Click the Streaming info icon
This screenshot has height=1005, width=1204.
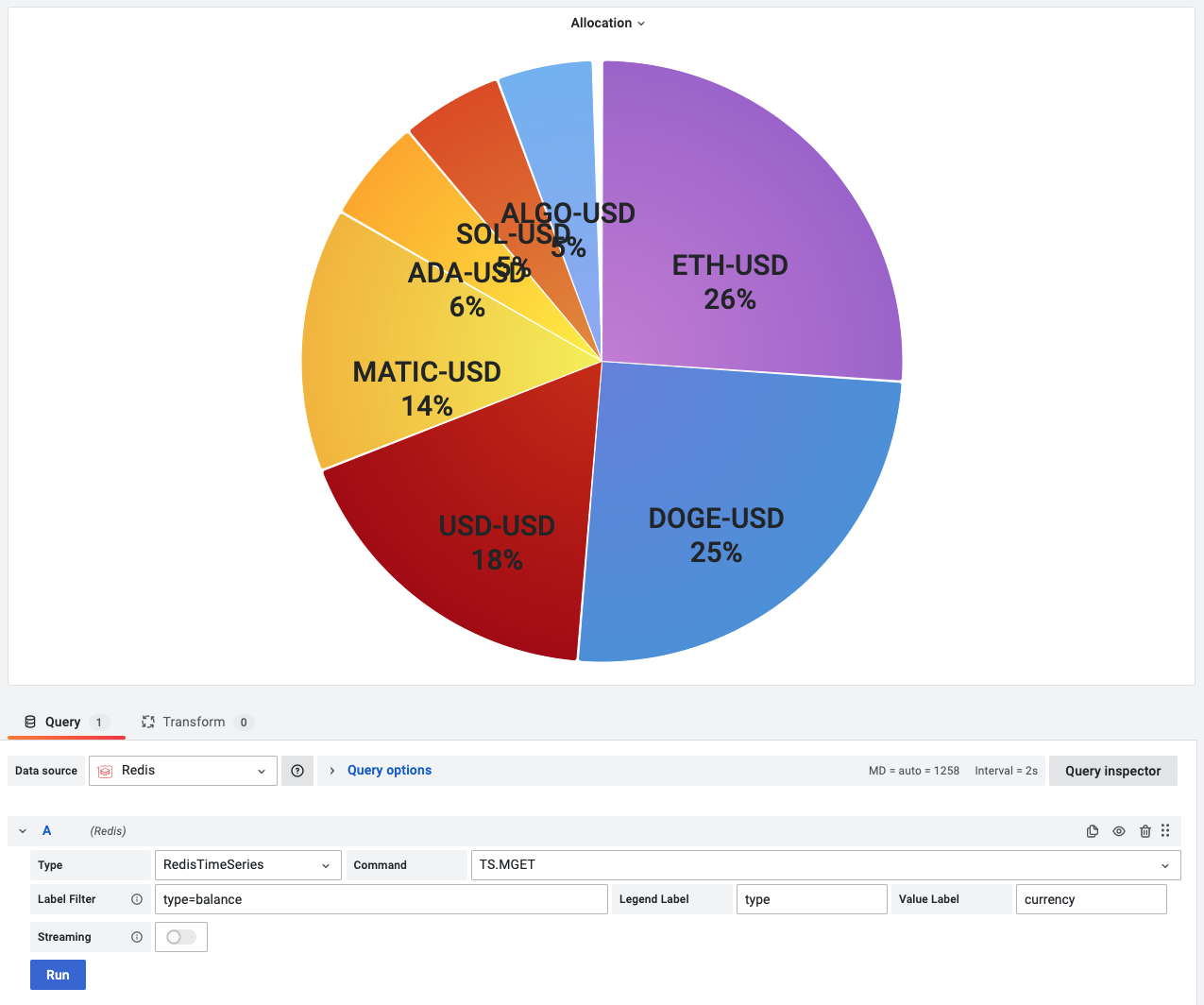click(x=137, y=936)
